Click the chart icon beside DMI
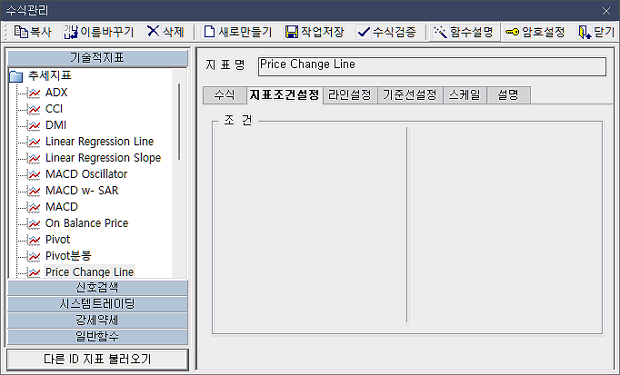 34,125
